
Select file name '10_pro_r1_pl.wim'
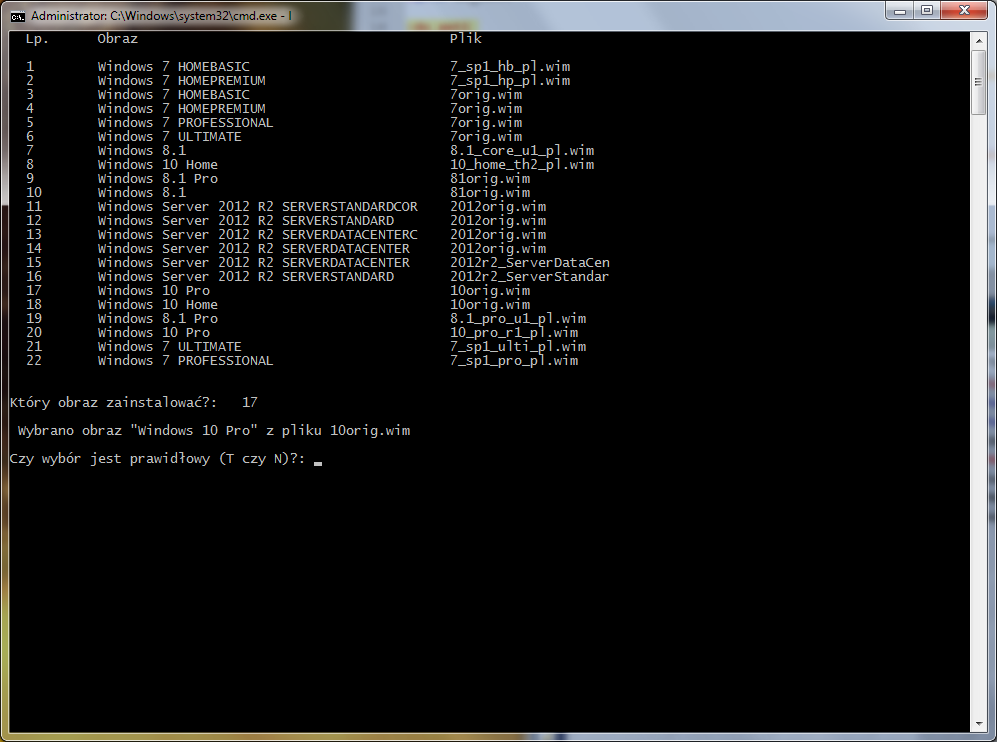[514, 333]
